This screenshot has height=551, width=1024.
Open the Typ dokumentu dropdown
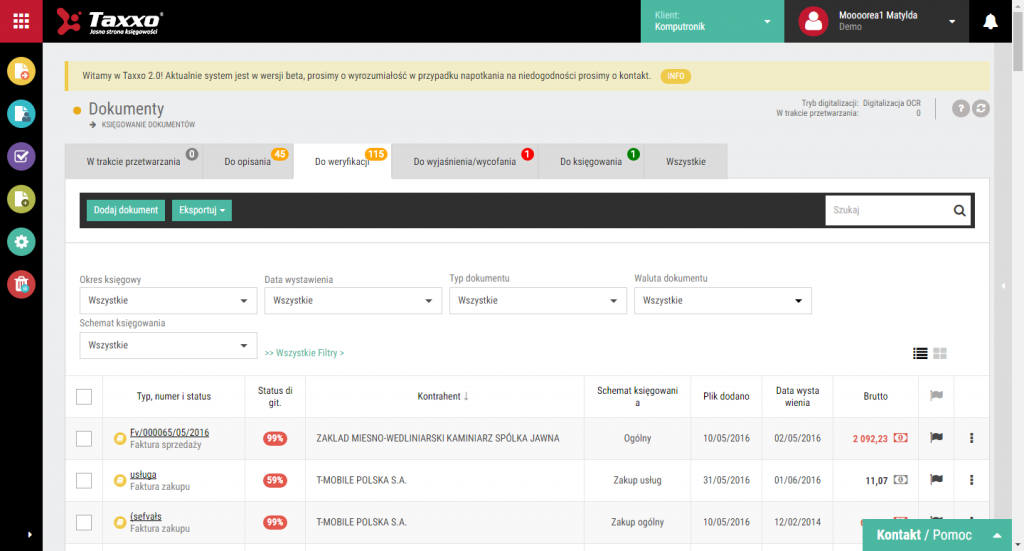[x=538, y=300]
